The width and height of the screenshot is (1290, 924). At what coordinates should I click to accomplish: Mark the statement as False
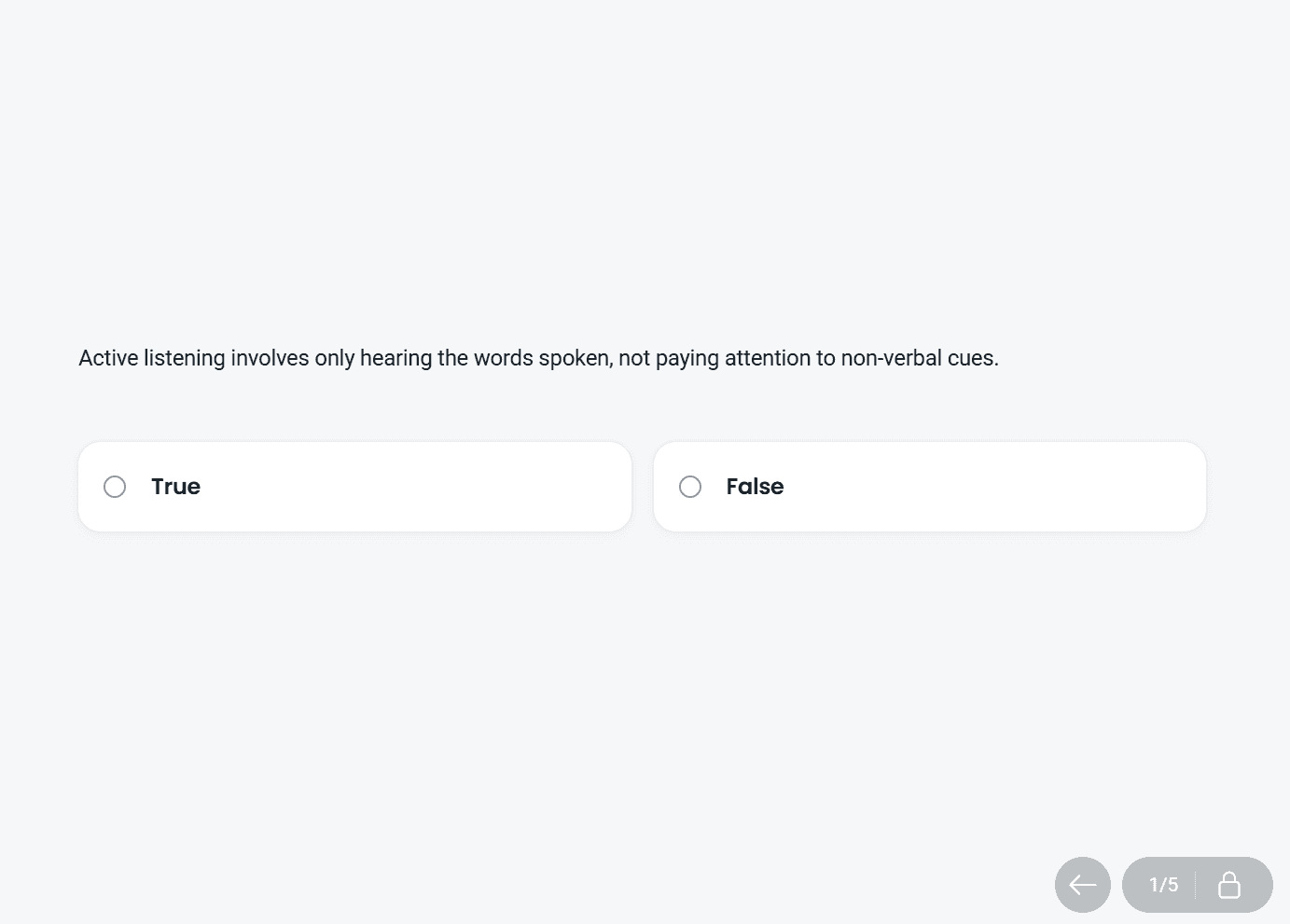[x=929, y=487]
